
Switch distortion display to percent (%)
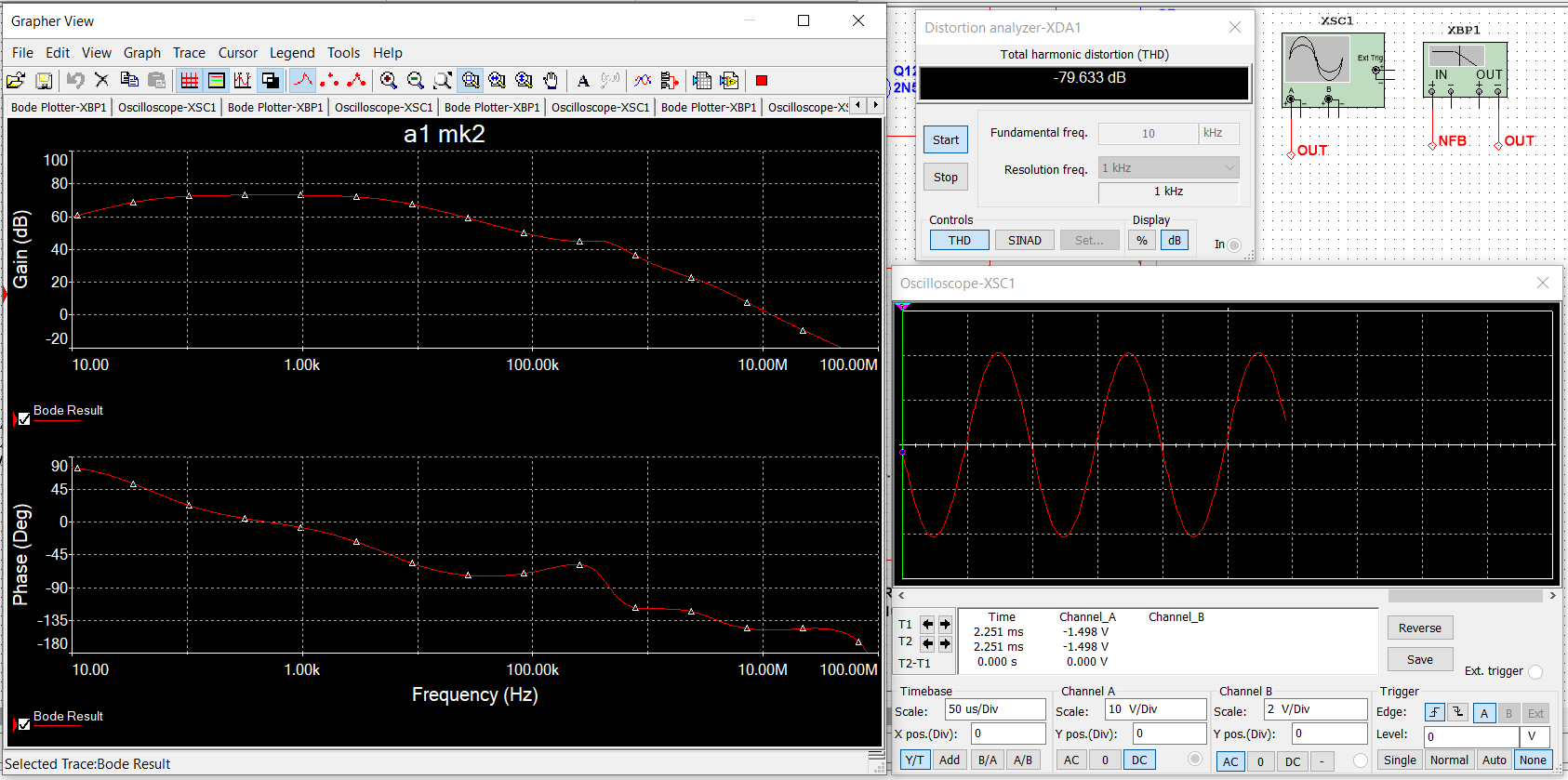(1142, 240)
